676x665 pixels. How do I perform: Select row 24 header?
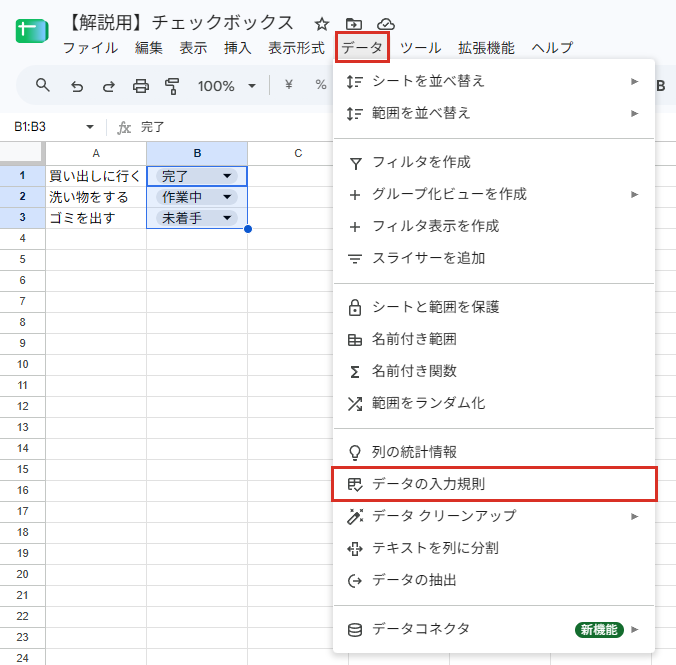click(x=22, y=658)
